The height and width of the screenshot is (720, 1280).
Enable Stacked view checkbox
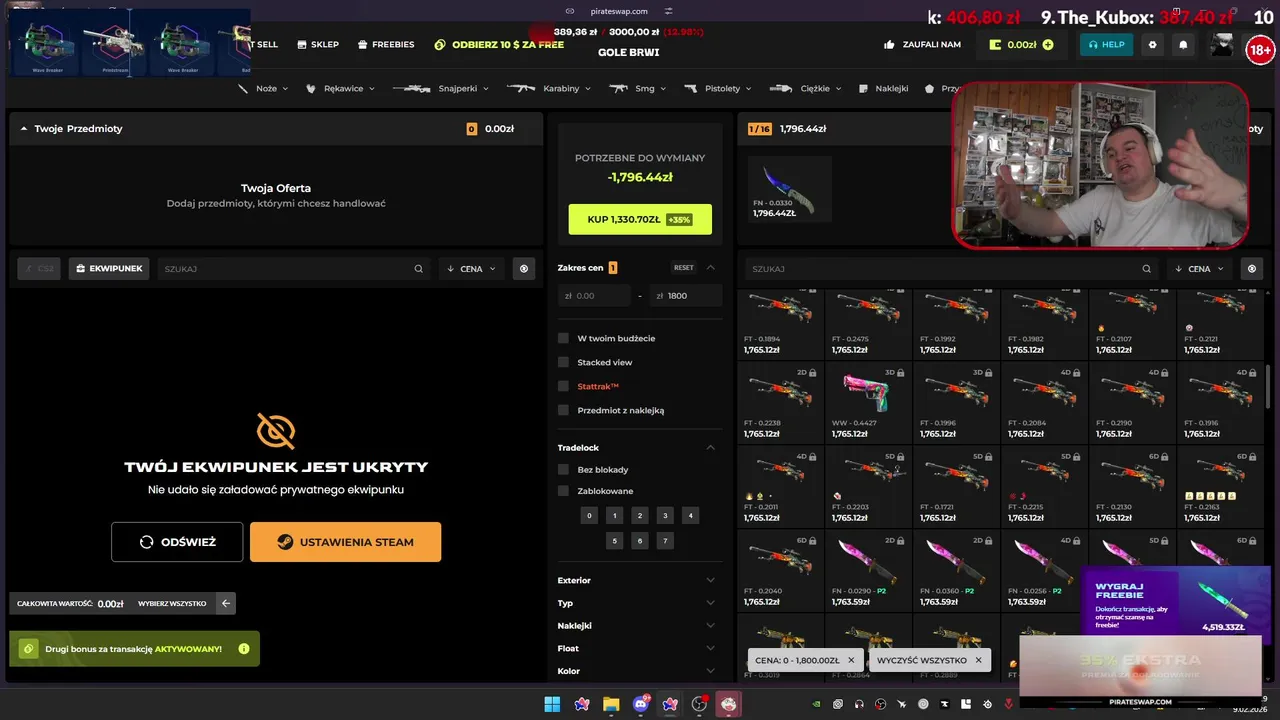pyautogui.click(x=563, y=362)
